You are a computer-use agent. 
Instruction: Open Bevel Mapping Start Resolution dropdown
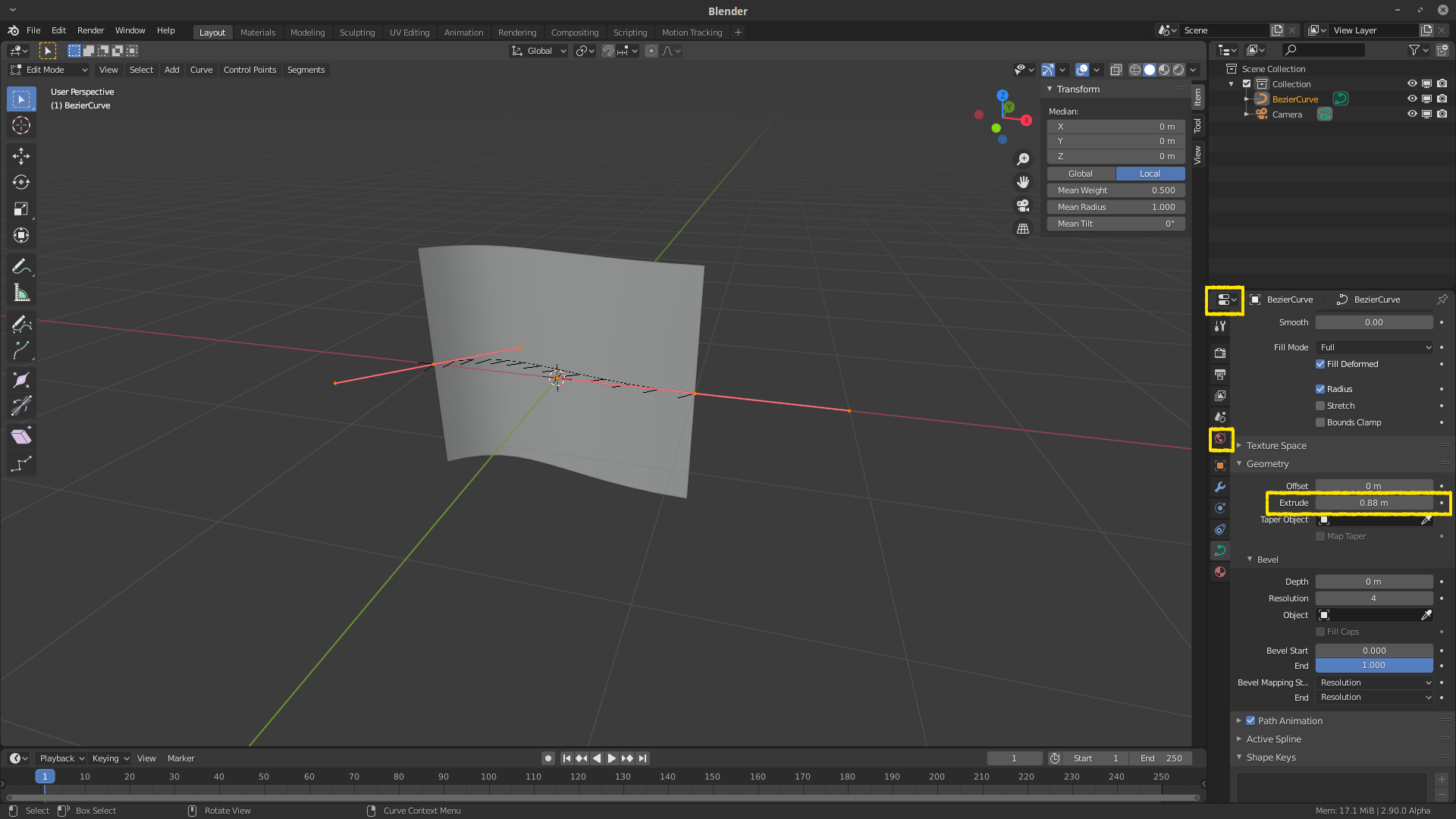pyautogui.click(x=1374, y=682)
